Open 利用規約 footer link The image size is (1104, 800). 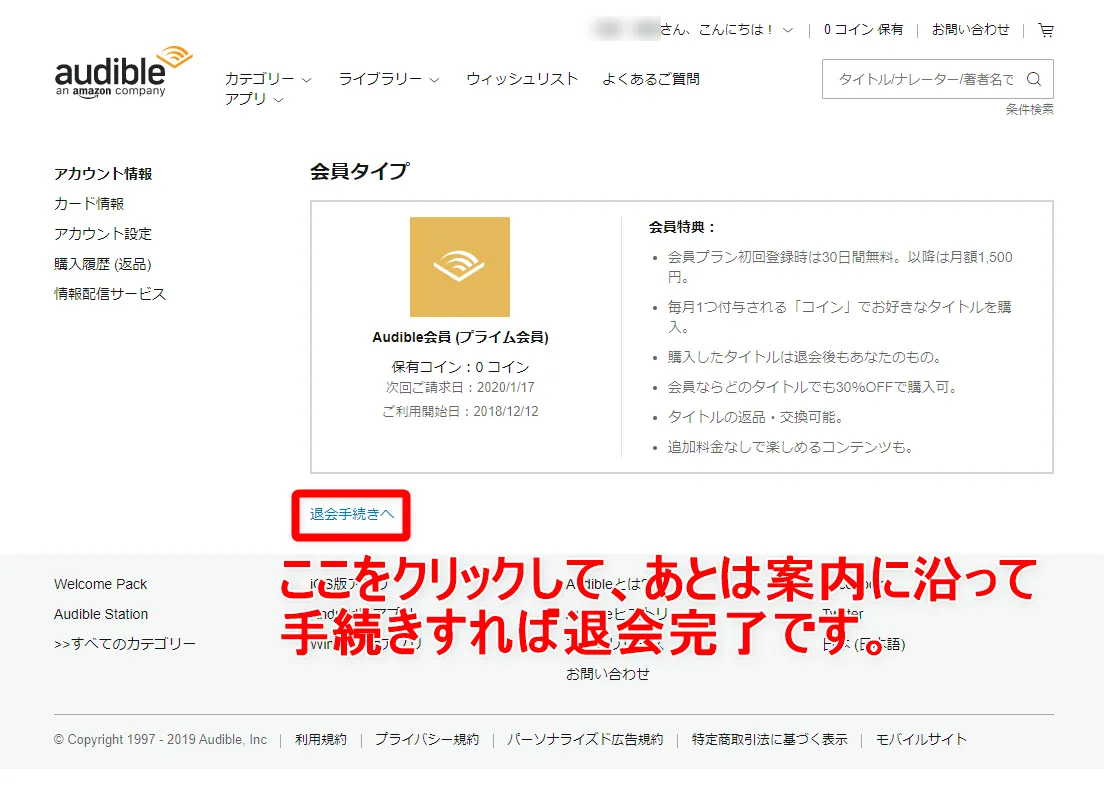[x=321, y=739]
